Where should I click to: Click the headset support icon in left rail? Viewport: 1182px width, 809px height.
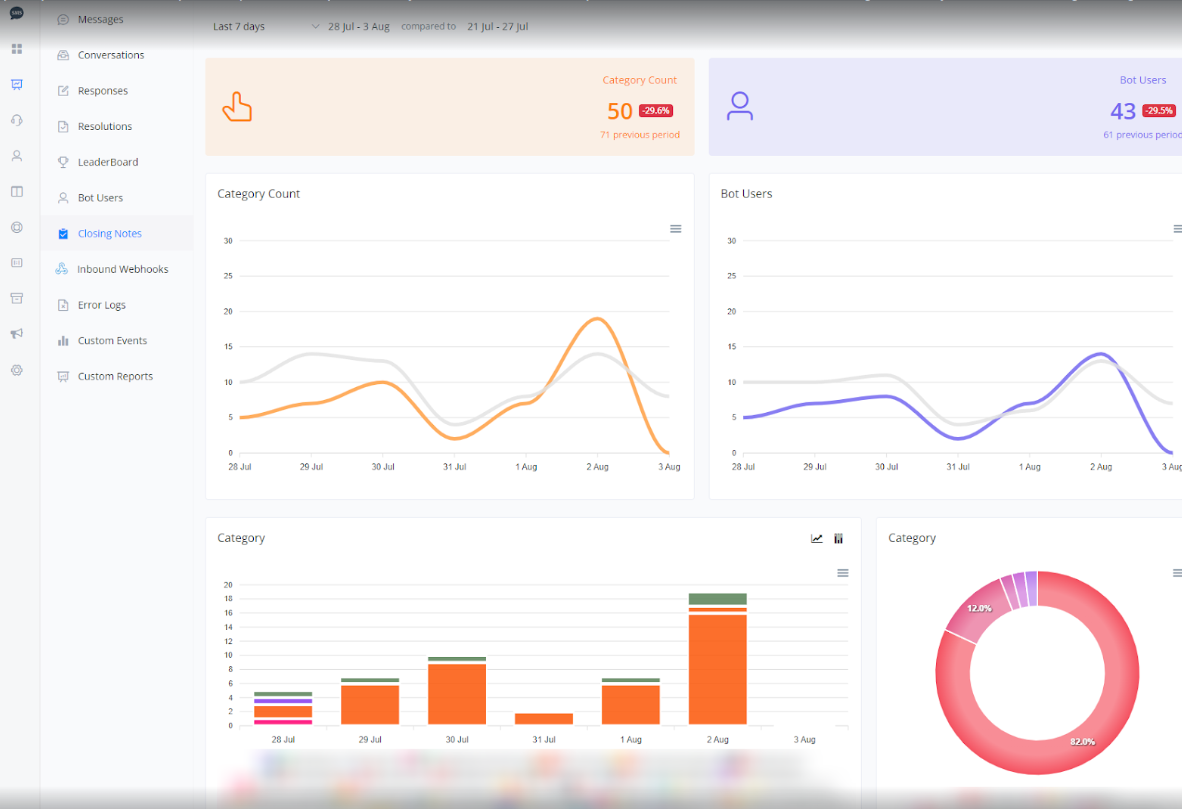[17, 120]
